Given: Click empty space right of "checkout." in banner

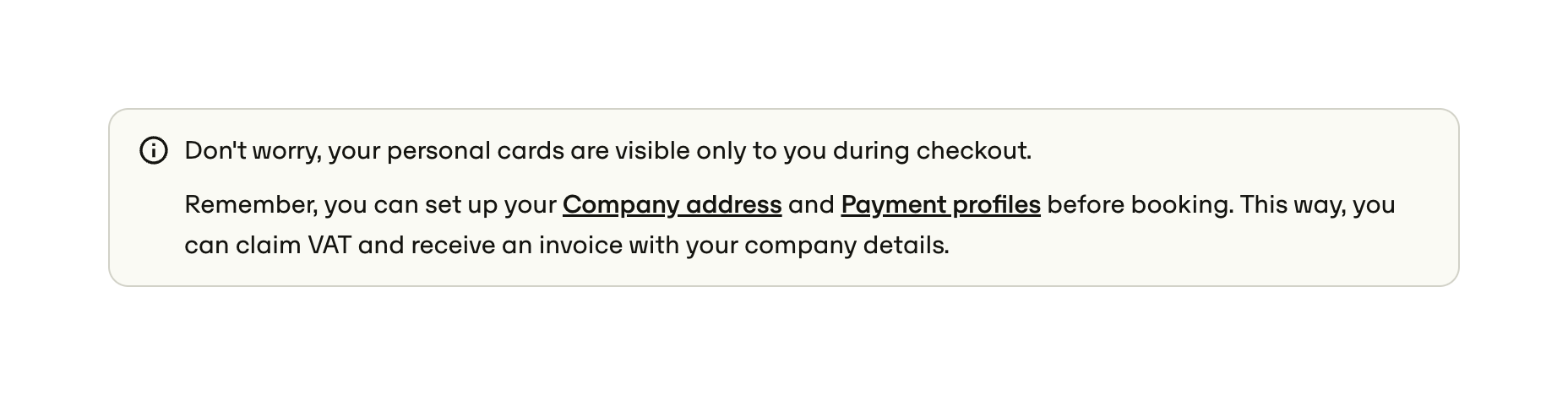Looking at the screenshot, I should 1225,151.
